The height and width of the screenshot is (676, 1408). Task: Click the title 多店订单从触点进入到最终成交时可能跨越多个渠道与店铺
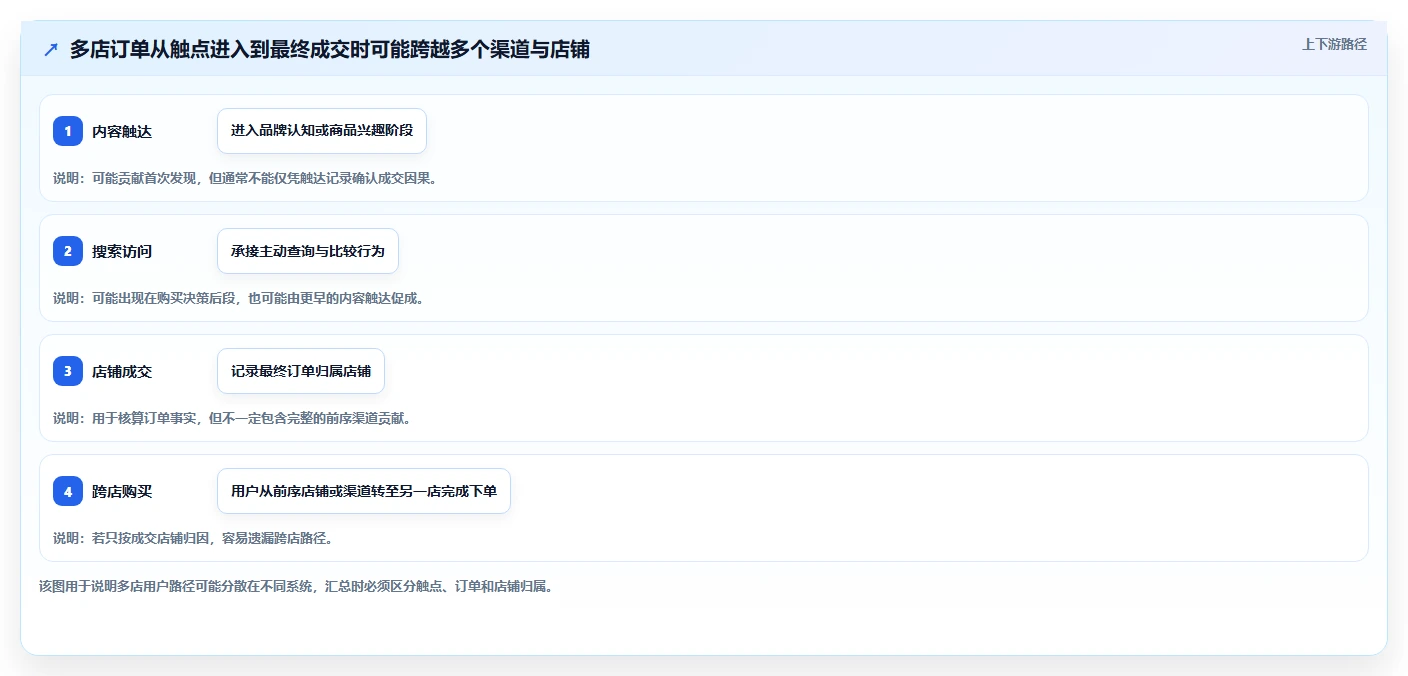tap(330, 49)
